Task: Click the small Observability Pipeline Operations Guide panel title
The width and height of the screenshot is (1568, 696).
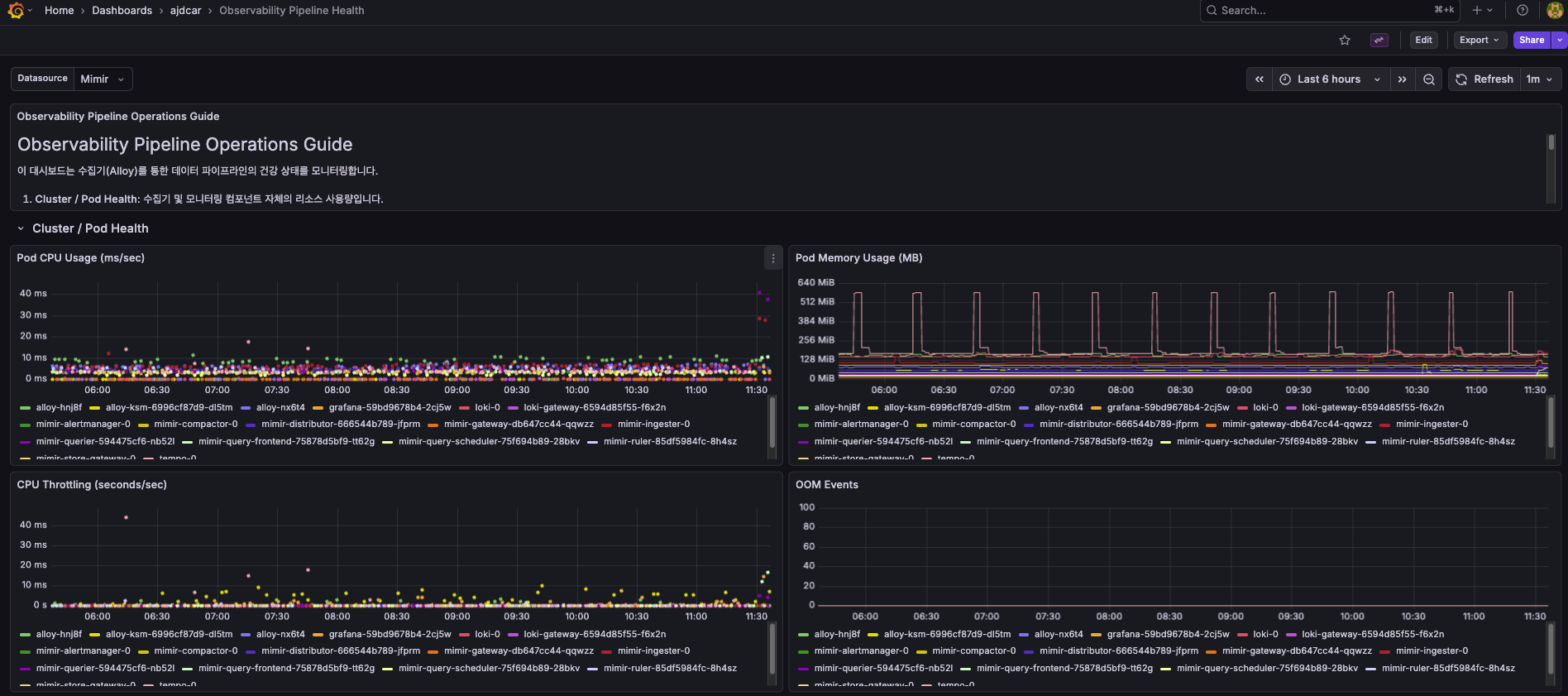Action: (118, 117)
